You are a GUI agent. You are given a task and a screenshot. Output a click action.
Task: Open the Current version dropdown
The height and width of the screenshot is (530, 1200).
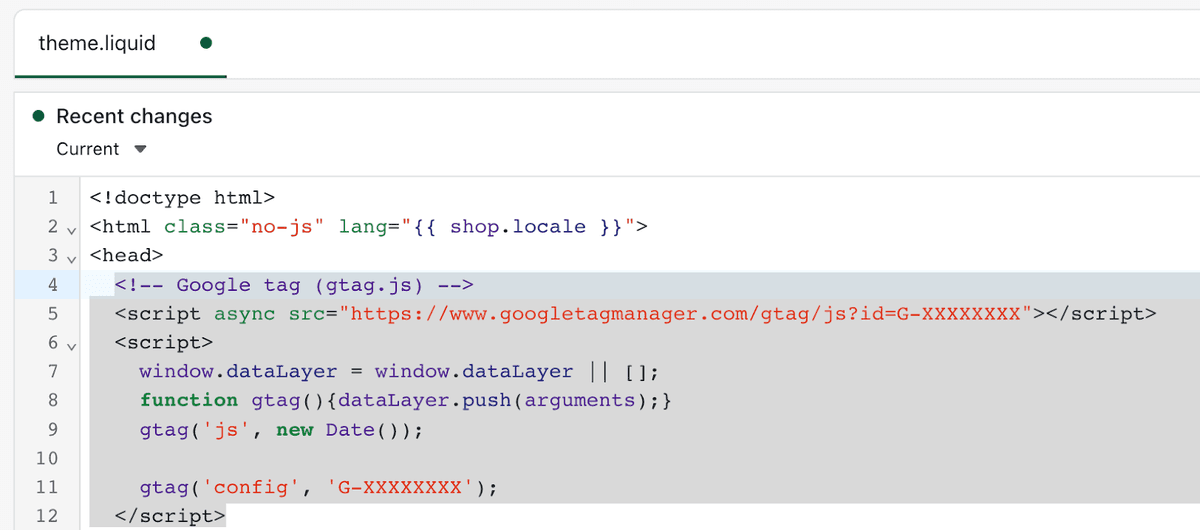click(102, 149)
